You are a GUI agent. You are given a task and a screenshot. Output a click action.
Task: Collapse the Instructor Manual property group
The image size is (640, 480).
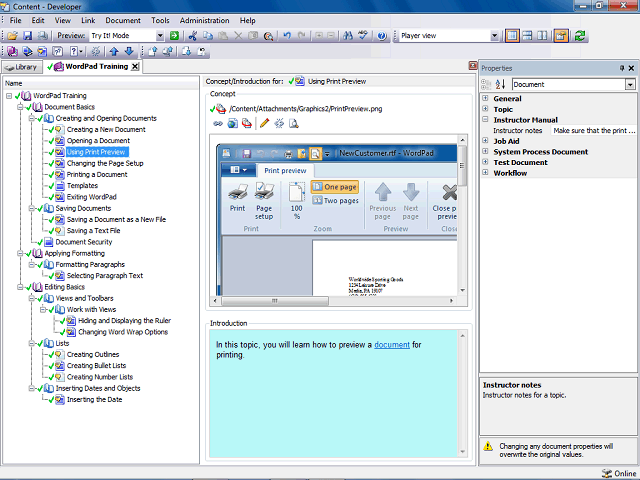point(485,120)
